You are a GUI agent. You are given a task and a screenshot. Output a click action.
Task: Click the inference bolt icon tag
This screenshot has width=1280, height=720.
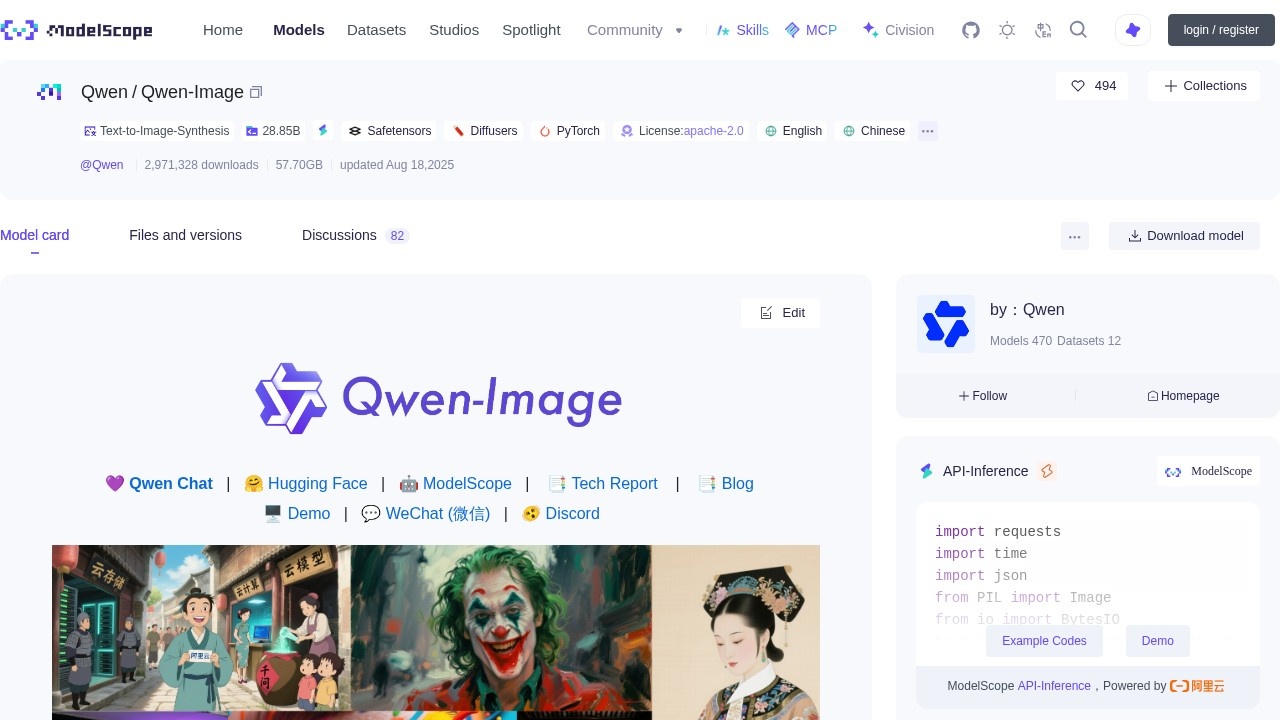point(322,131)
